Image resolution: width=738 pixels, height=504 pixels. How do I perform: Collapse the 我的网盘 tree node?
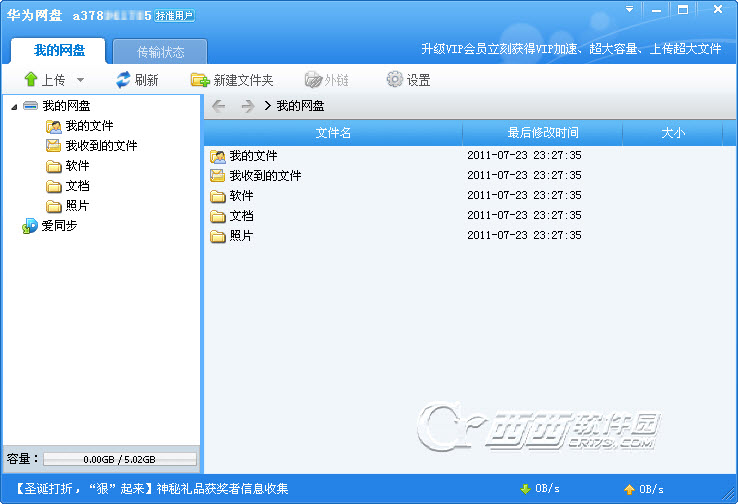point(14,107)
